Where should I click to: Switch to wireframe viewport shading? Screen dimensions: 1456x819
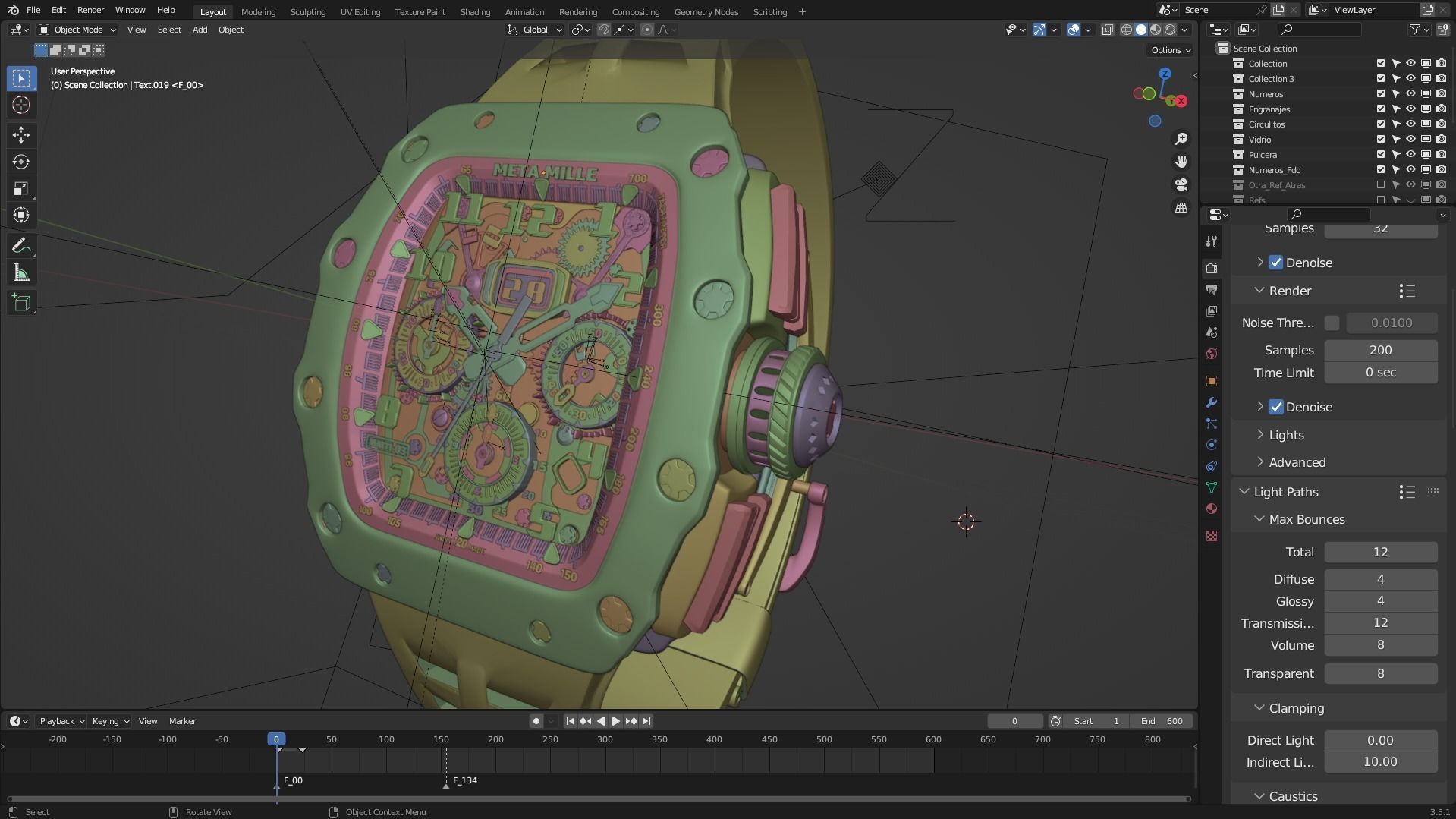point(1126,30)
